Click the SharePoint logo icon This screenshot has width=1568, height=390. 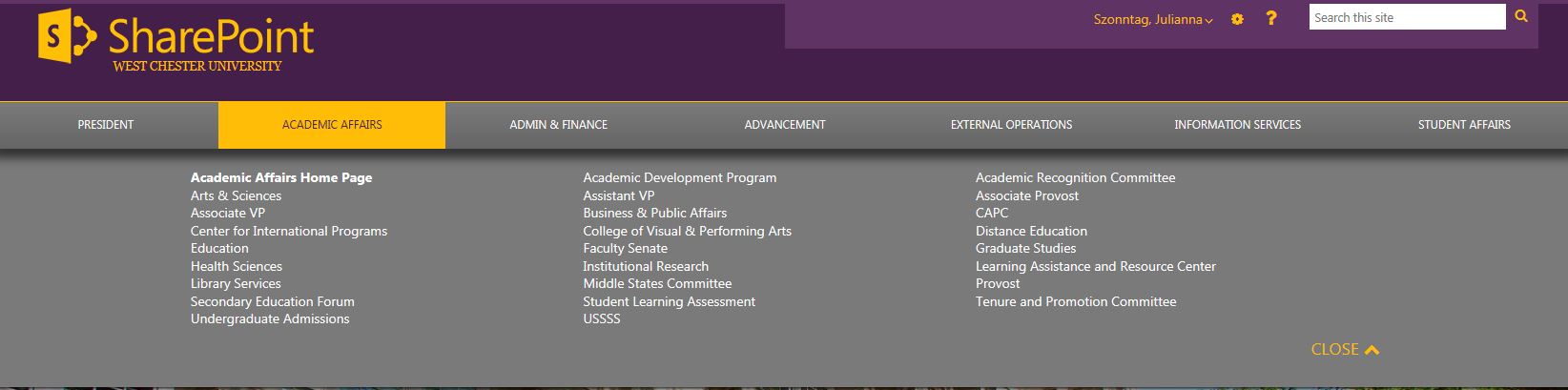click(x=68, y=38)
